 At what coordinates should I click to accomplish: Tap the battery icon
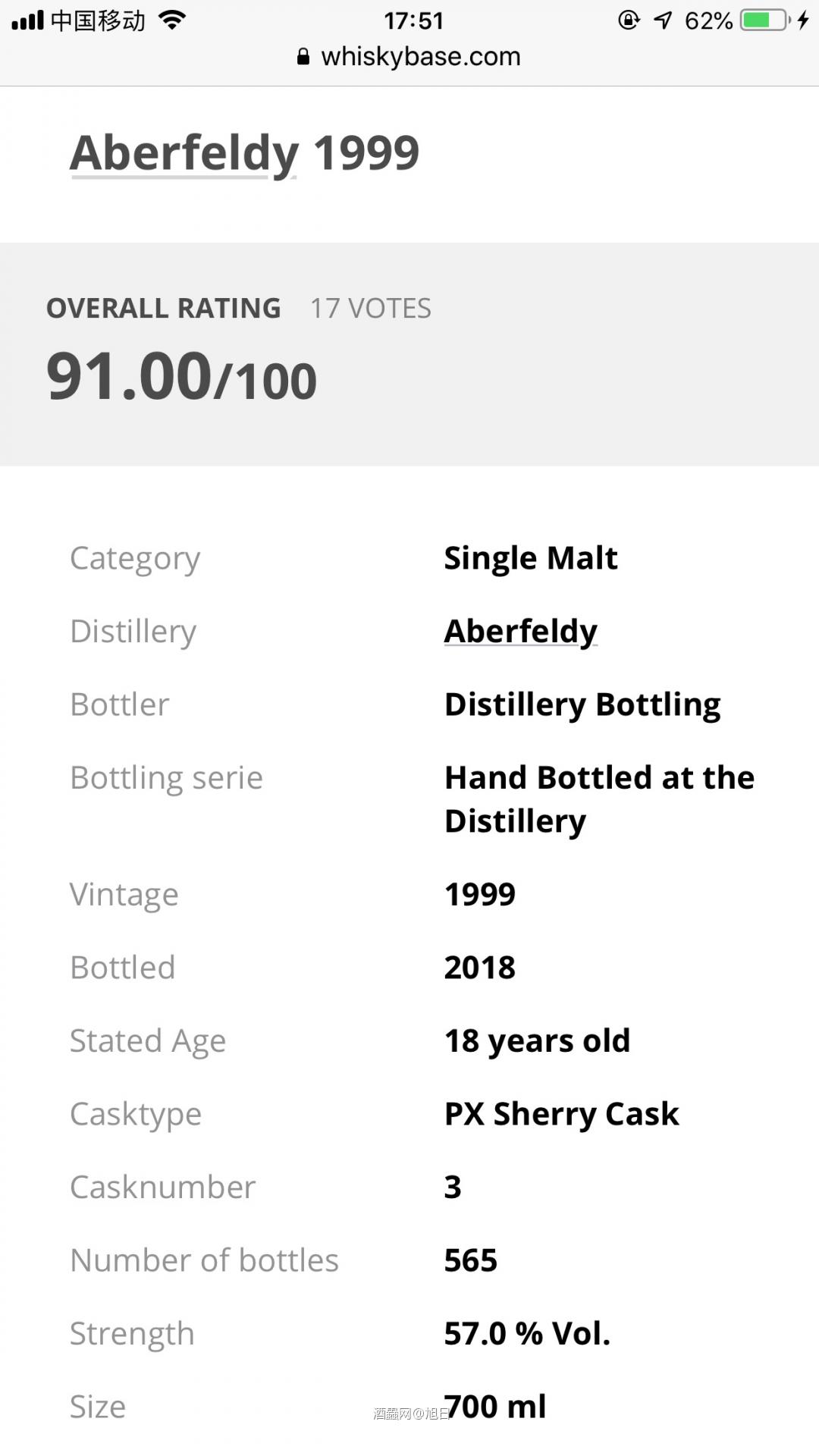[766, 20]
